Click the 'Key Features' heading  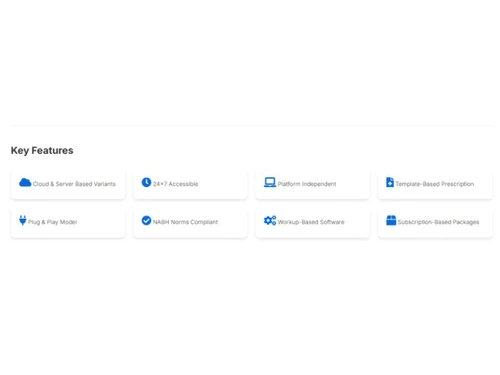pos(42,150)
